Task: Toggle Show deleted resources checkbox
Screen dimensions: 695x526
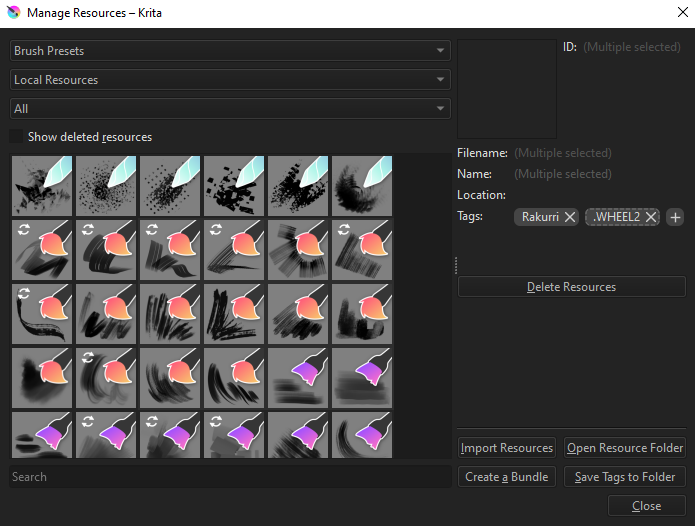Action: 17,136
